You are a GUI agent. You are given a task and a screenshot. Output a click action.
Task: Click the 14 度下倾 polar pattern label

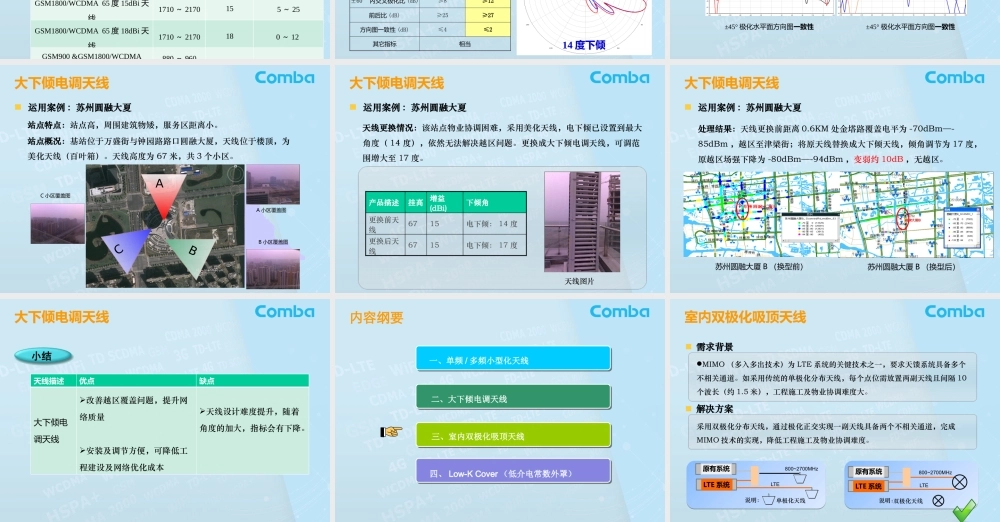coord(584,45)
